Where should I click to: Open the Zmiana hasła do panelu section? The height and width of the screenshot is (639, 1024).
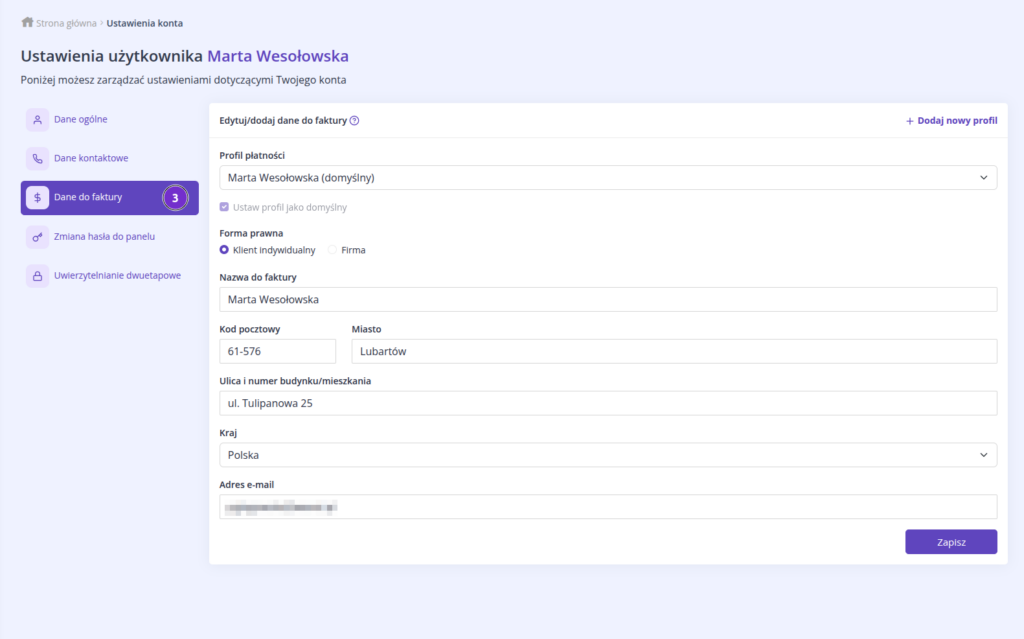(x=104, y=237)
